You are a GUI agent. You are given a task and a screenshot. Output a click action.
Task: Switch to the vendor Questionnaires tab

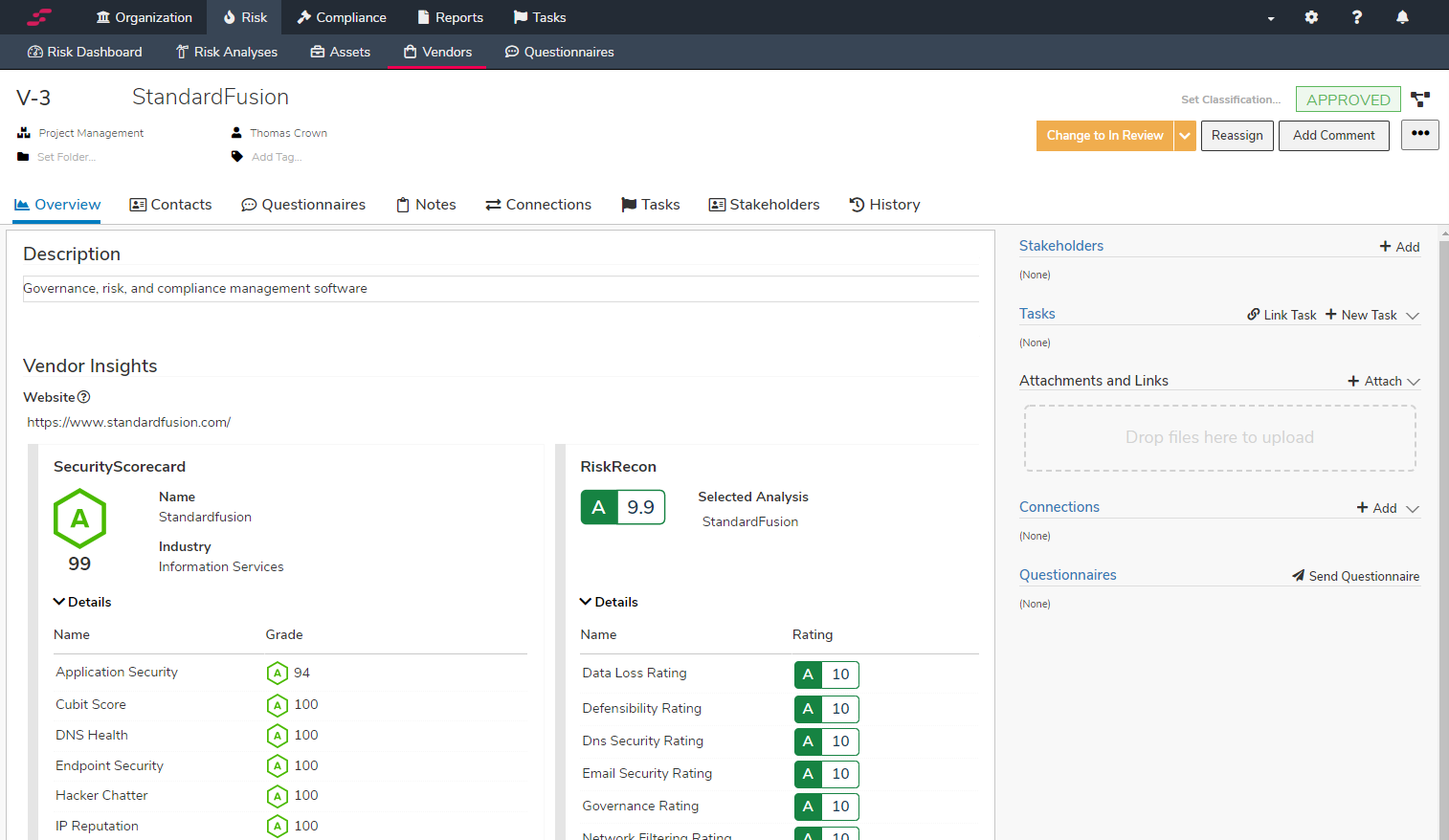click(303, 205)
